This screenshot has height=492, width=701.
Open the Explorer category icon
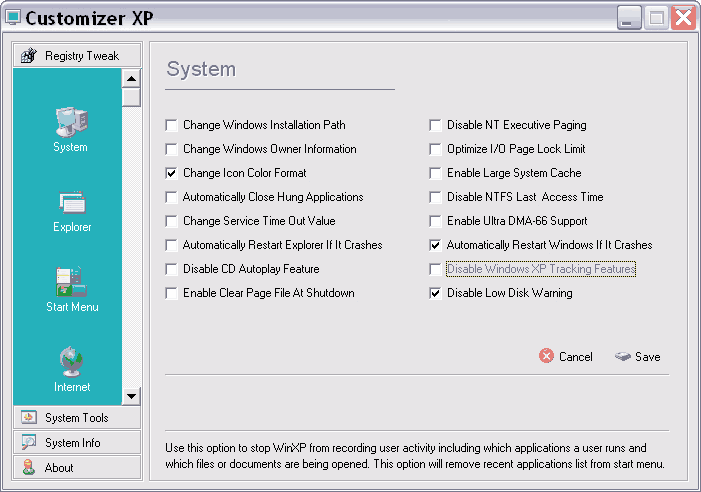coord(72,202)
